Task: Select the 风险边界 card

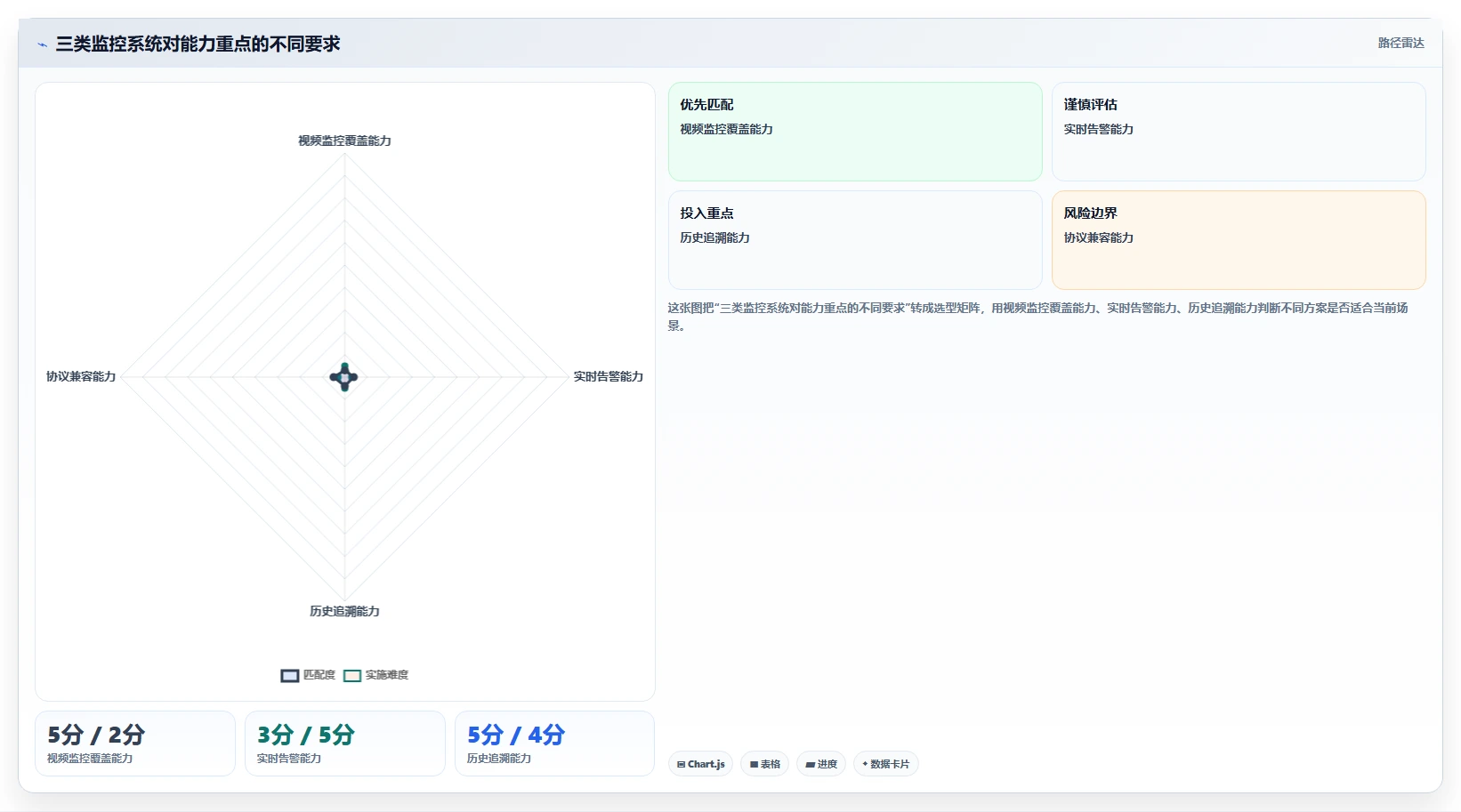Action: coord(1239,240)
